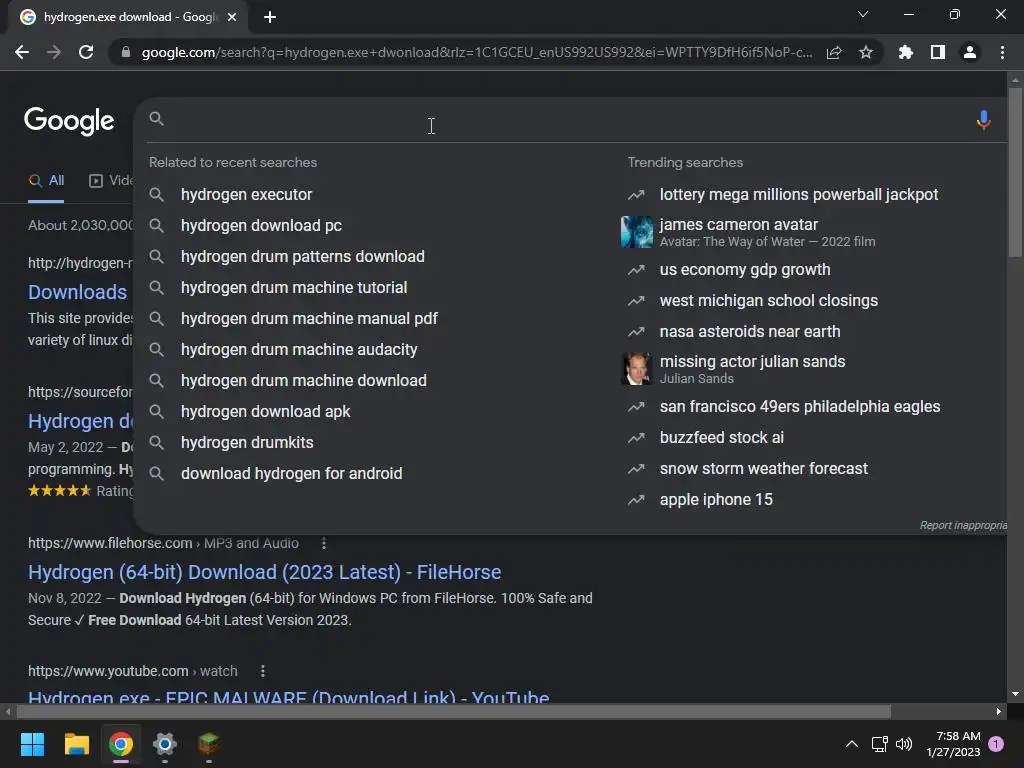Open Hydrogen (64-bit) Download FileHorse result
The image size is (1024, 768).
(264, 572)
